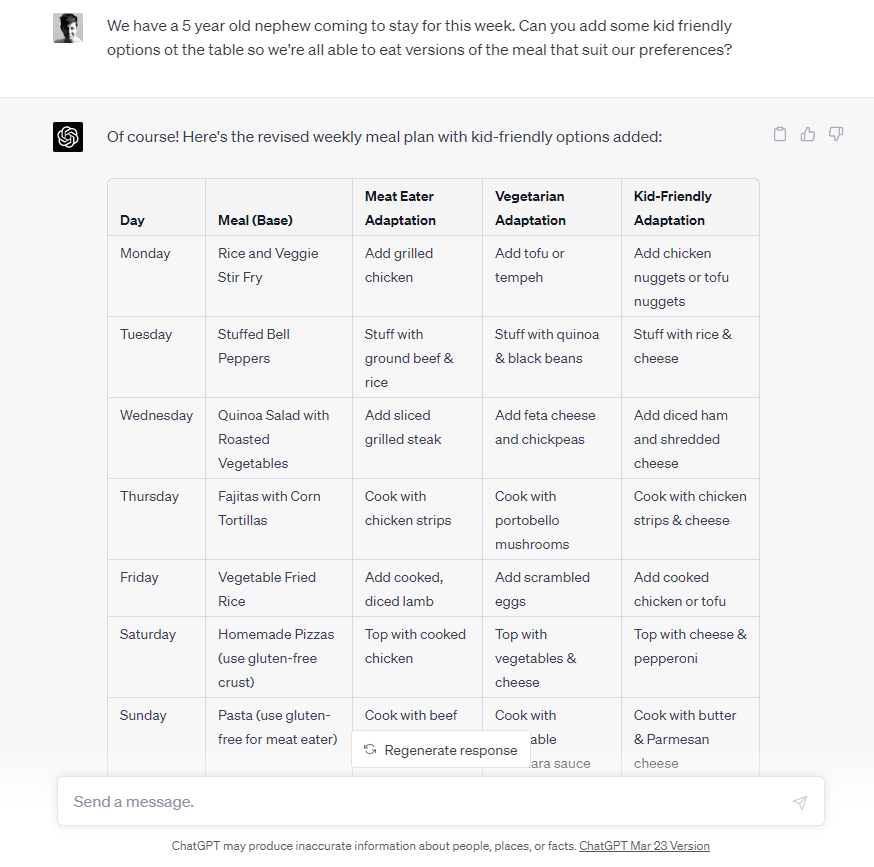Screen dimensions: 874x867
Task: Click the user's nephew question text
Action: [419, 38]
